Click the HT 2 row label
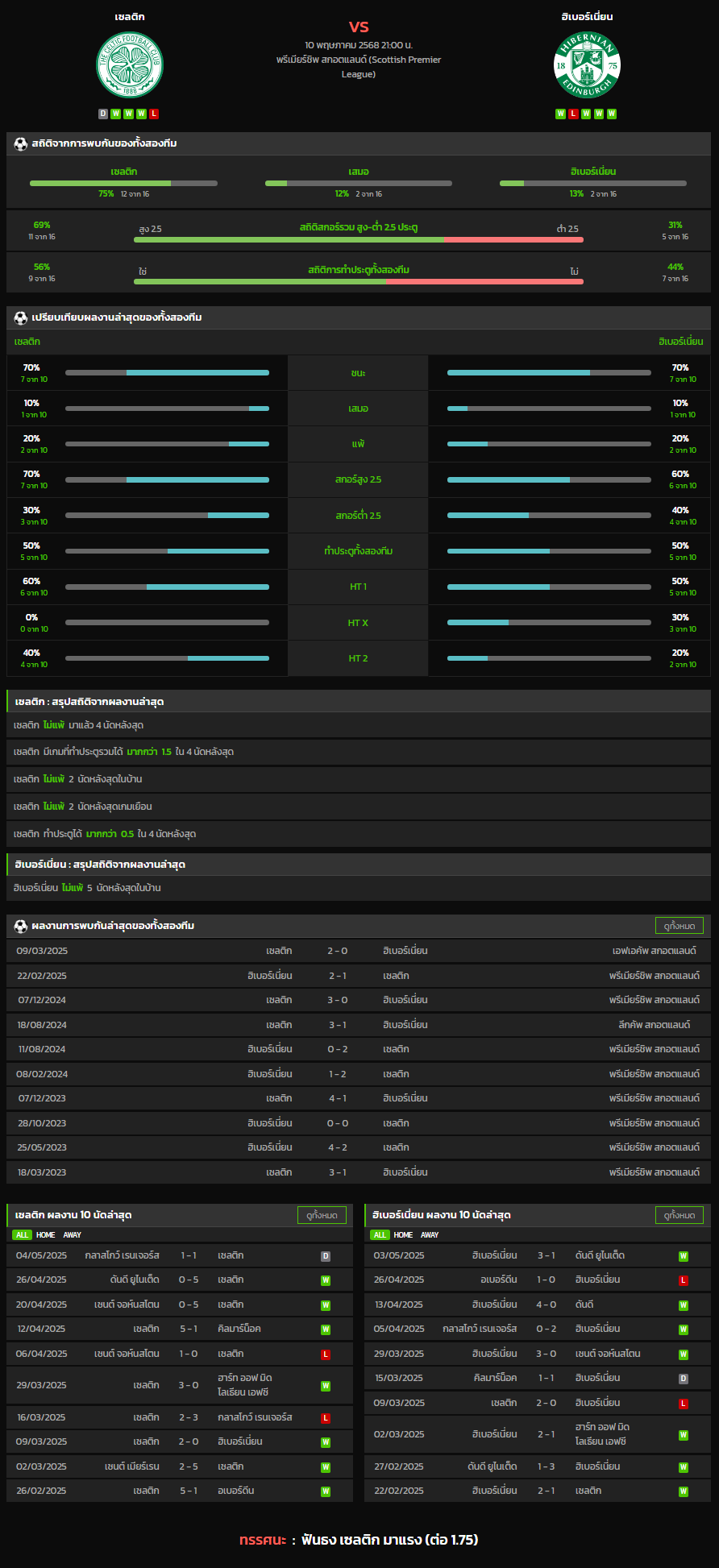This screenshot has width=719, height=1568. click(359, 658)
